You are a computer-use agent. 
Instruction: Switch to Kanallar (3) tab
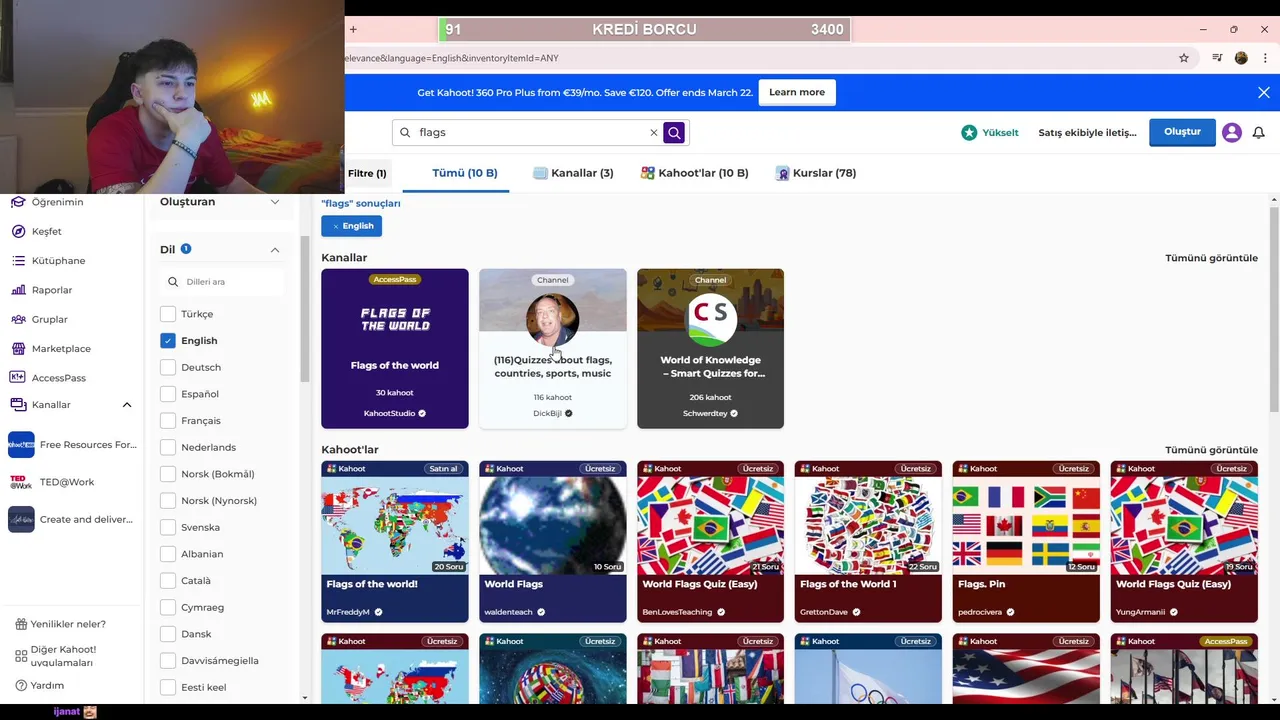click(573, 173)
